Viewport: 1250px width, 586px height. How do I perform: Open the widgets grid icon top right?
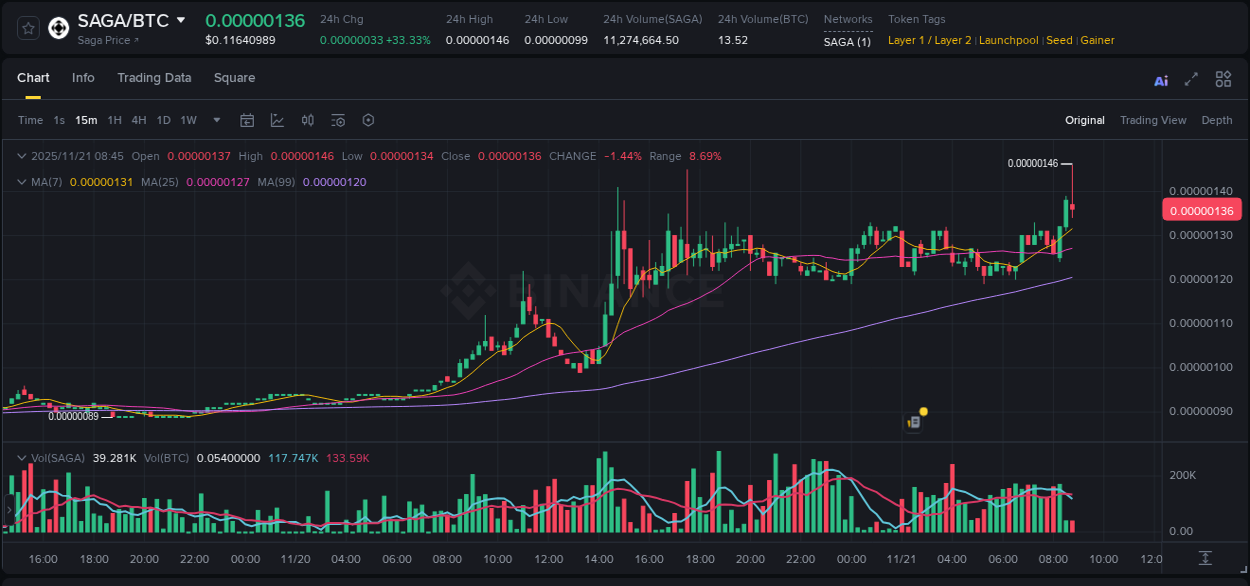(x=1223, y=79)
